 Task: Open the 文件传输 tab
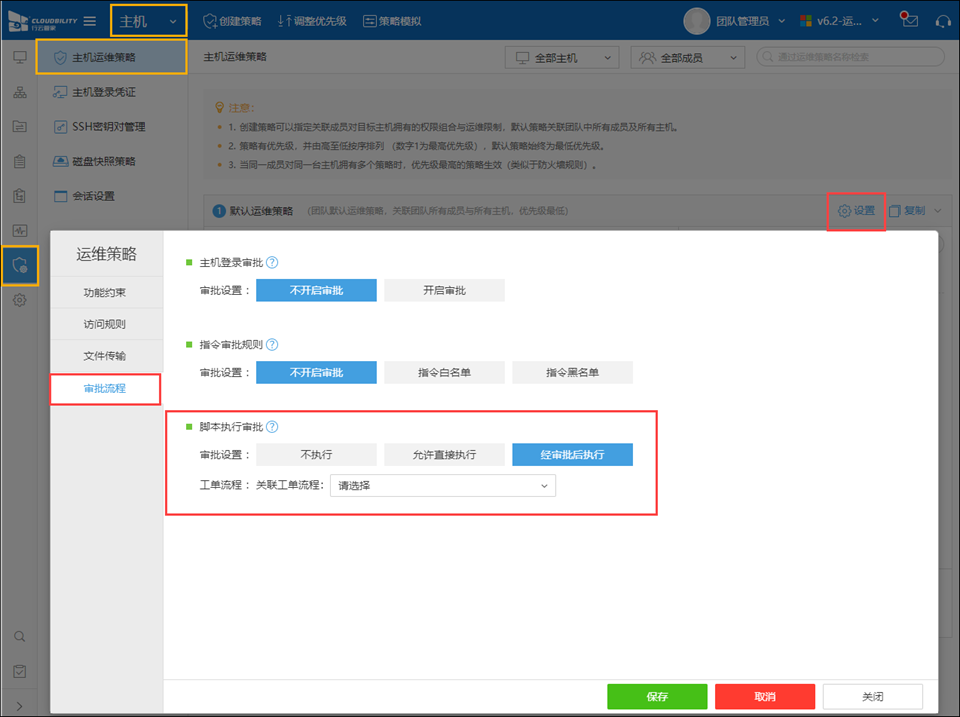(x=105, y=356)
